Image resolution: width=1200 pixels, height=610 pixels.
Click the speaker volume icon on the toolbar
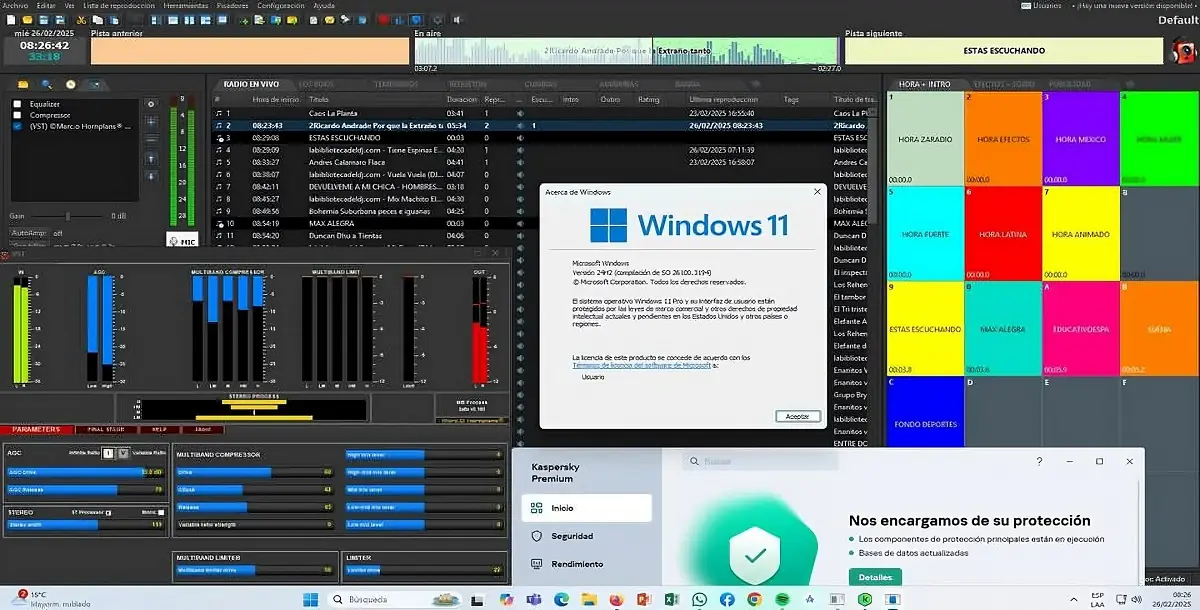pyautogui.click(x=456, y=19)
